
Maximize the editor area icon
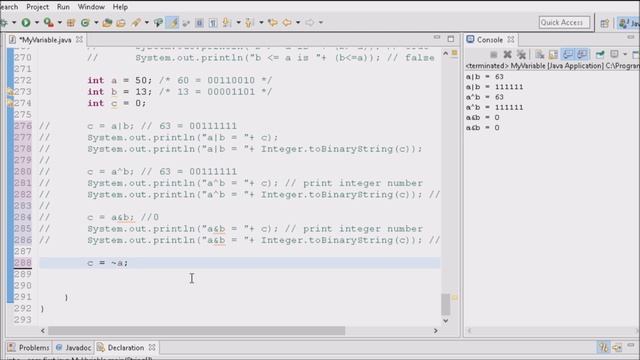[451, 39]
